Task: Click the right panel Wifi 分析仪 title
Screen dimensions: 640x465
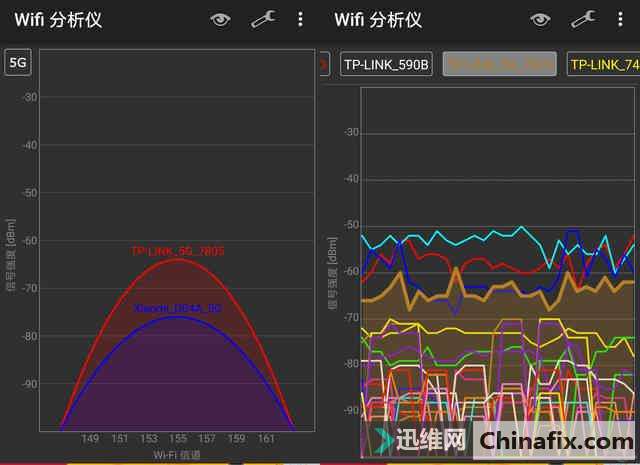Action: coord(378,20)
